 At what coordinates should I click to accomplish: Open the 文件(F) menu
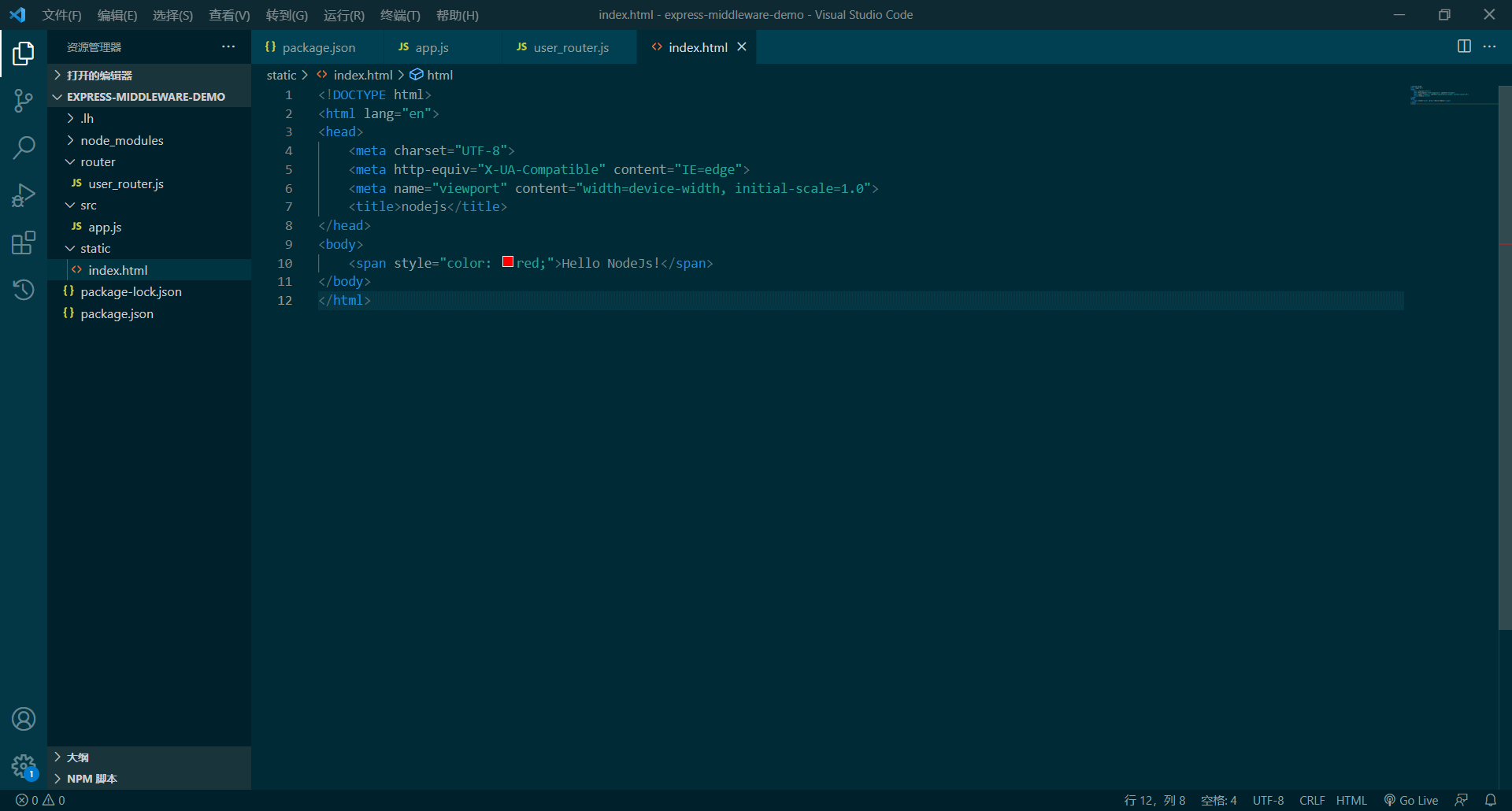click(61, 15)
